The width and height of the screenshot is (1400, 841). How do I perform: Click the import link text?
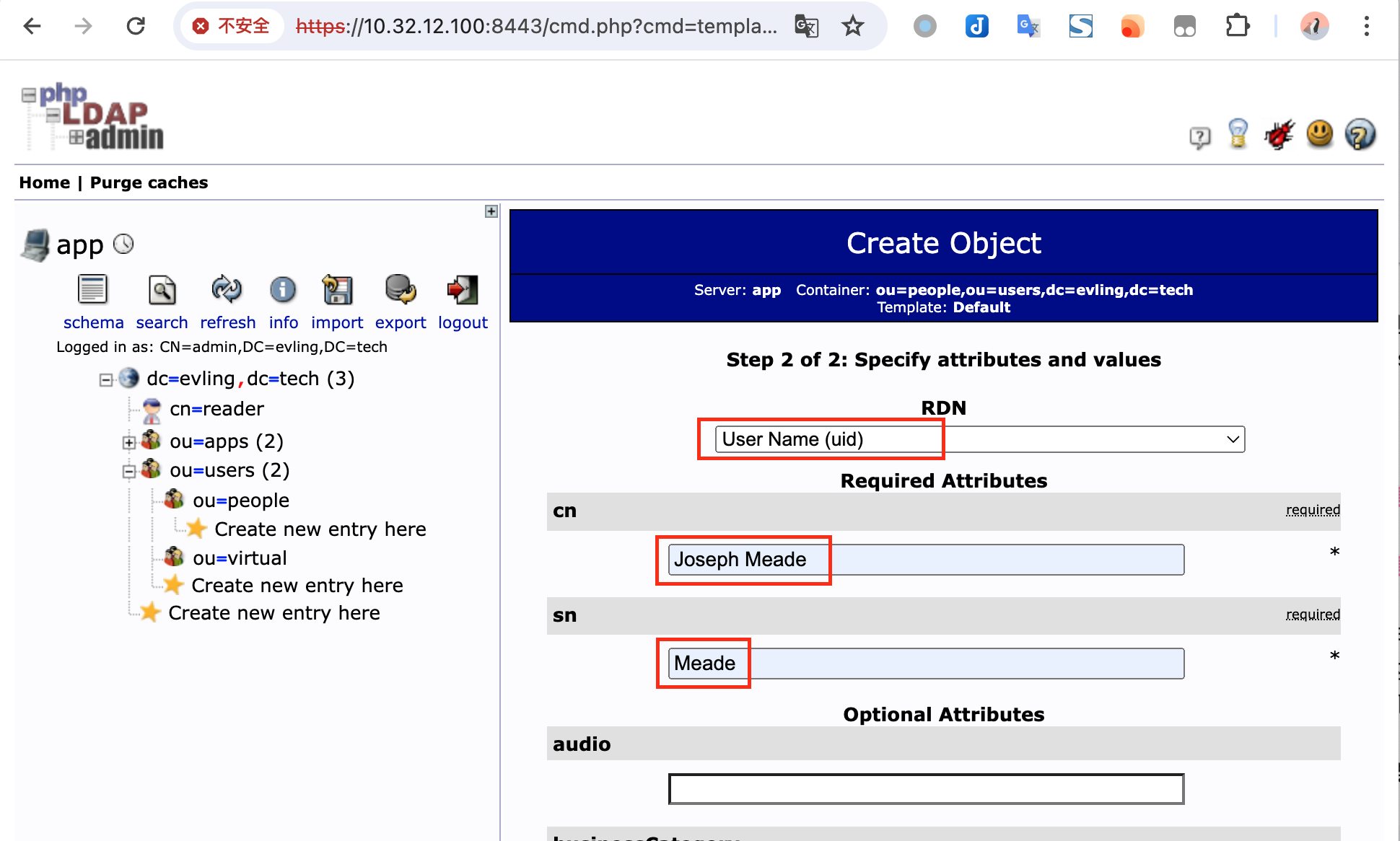337,322
